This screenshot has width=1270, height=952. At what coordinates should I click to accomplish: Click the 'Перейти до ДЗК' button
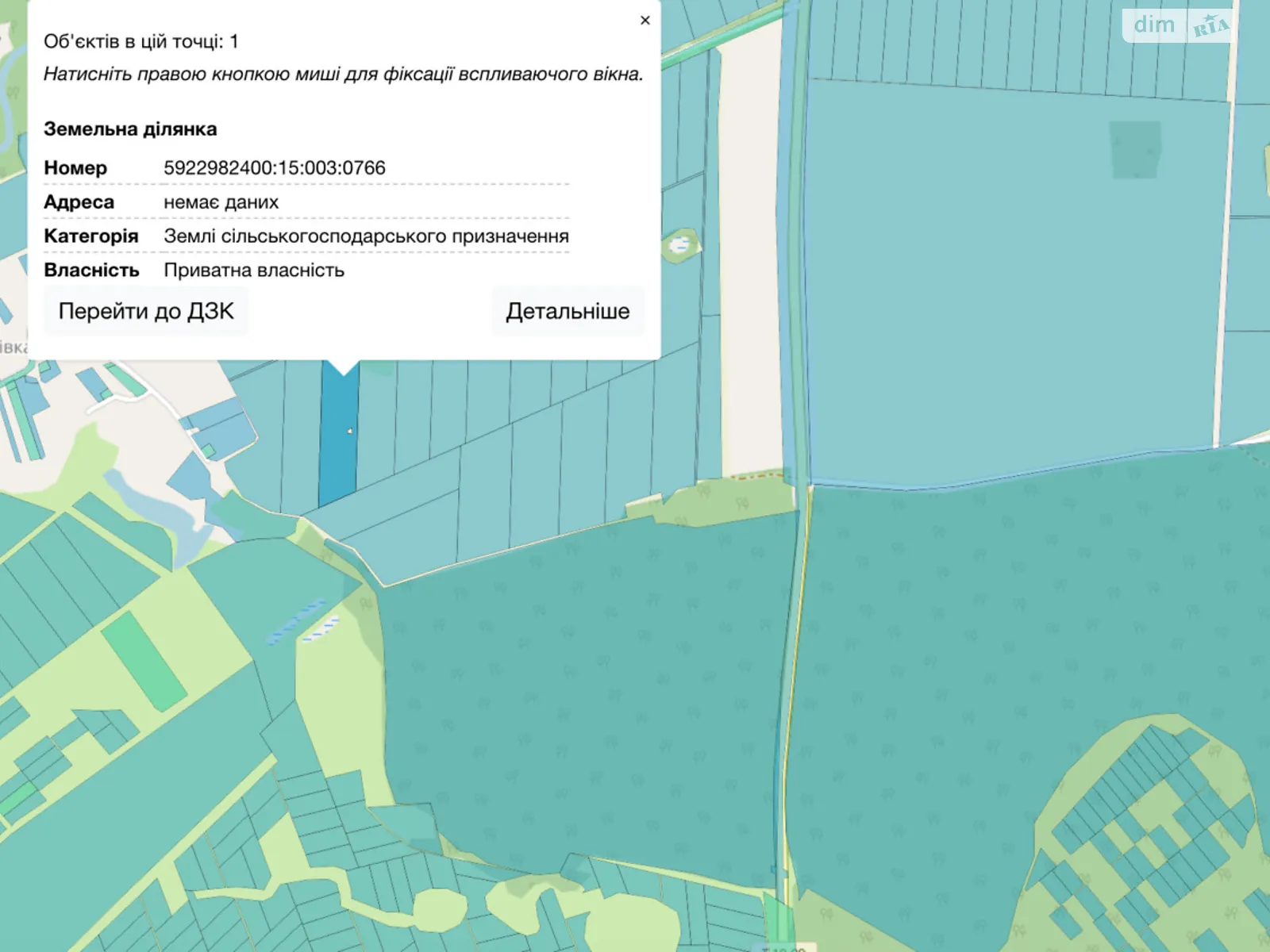[x=146, y=311]
